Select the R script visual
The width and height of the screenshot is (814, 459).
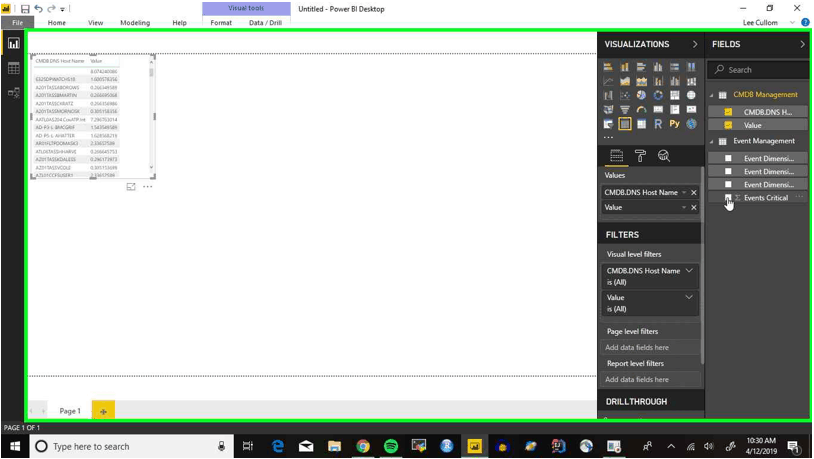pyautogui.click(x=658, y=124)
